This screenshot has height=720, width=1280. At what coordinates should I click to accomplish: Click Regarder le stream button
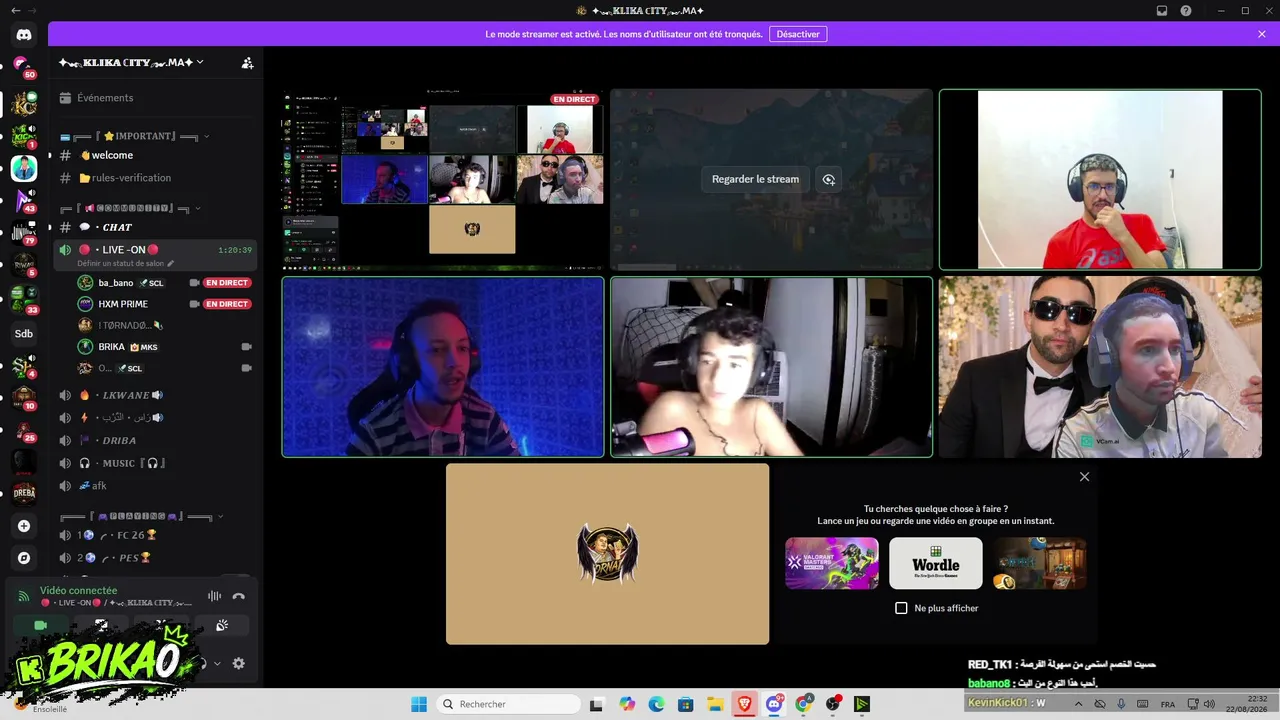755,180
